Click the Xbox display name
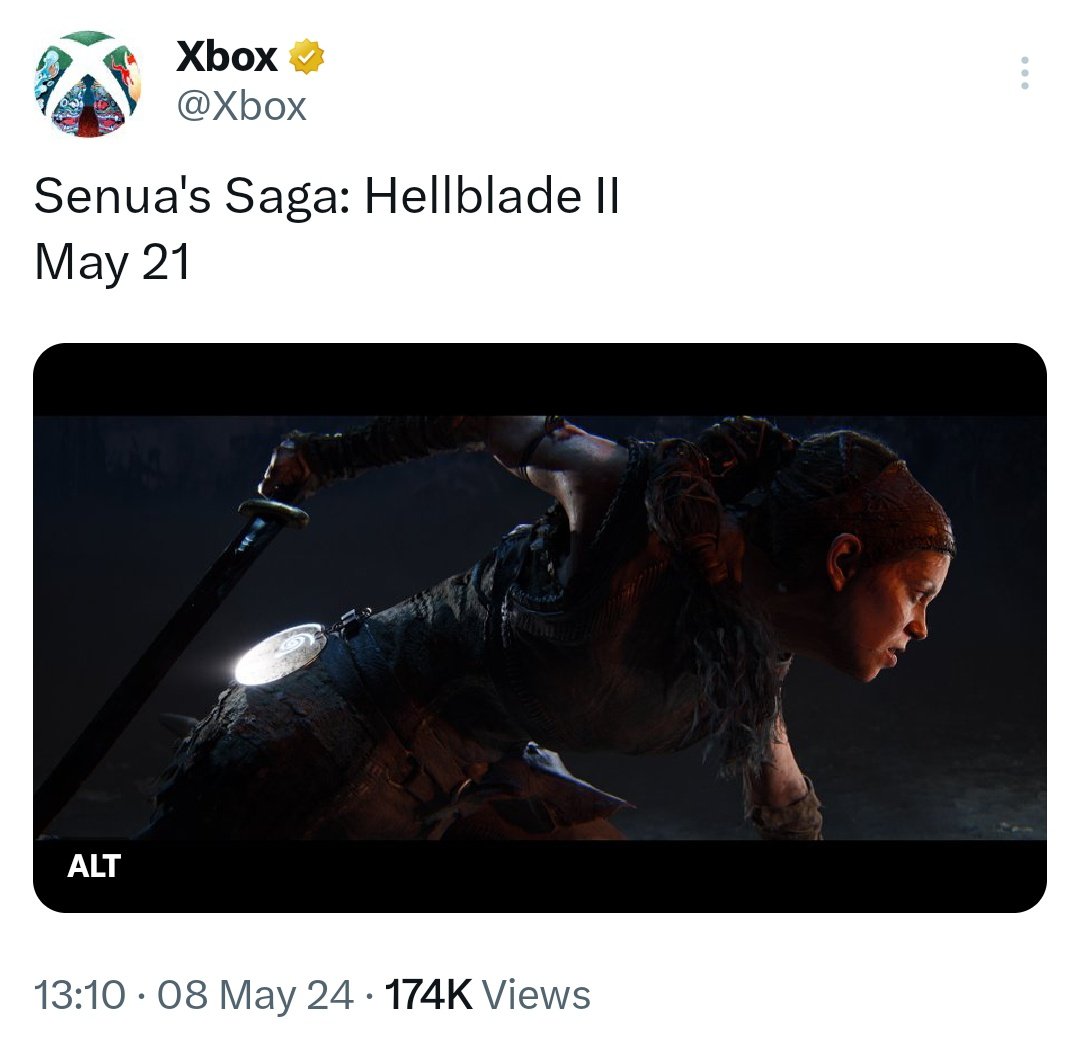 (x=226, y=58)
